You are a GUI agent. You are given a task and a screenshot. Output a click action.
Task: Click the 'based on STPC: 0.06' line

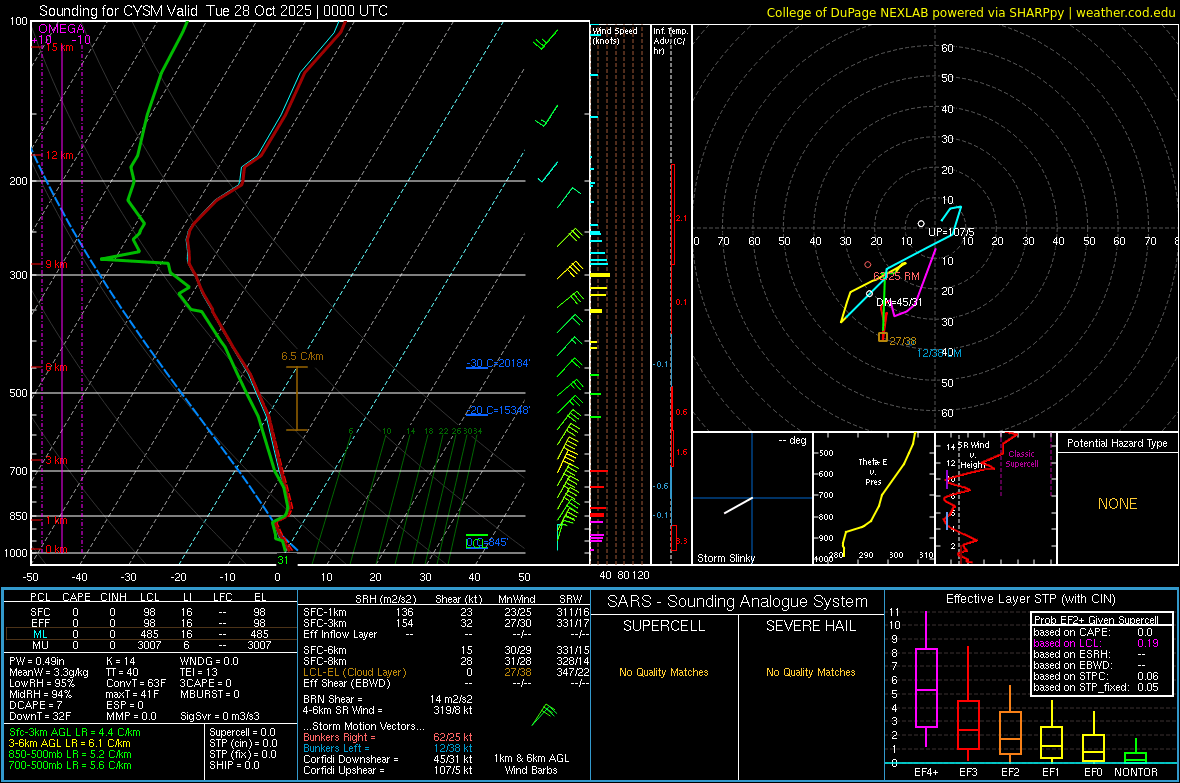pyautogui.click(x=1096, y=676)
